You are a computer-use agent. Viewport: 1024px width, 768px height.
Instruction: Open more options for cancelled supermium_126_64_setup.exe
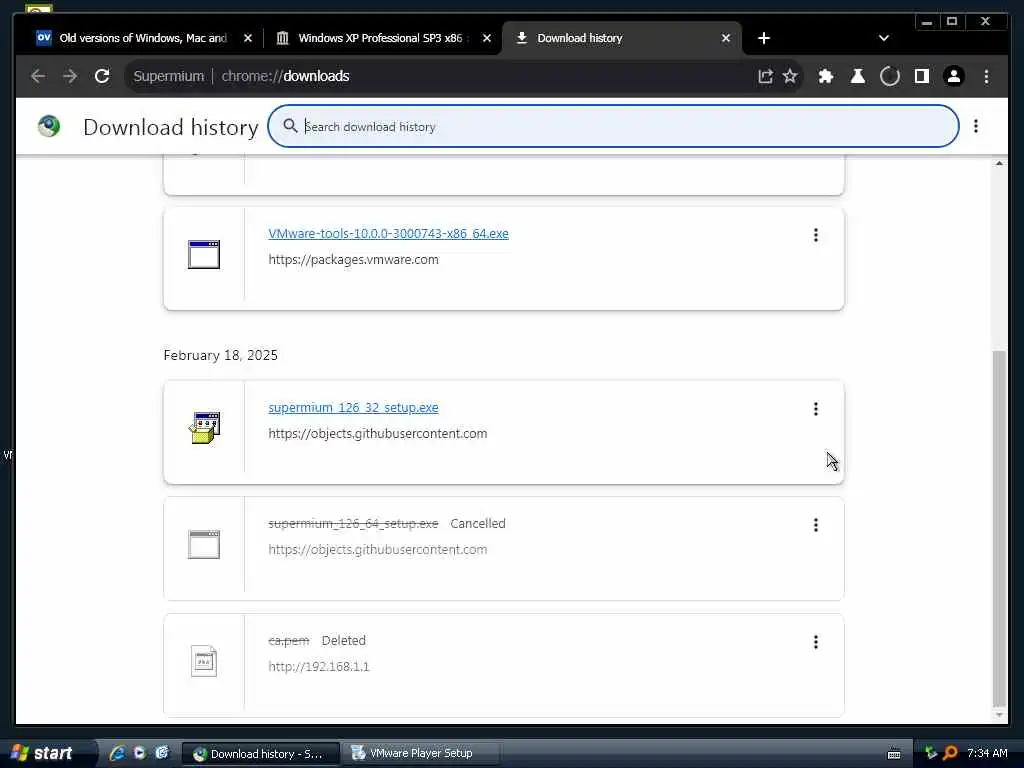pos(816,525)
